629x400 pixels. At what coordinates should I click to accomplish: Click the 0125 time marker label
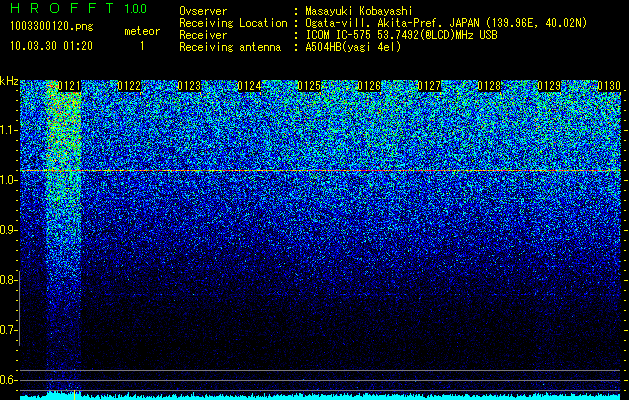click(x=309, y=86)
